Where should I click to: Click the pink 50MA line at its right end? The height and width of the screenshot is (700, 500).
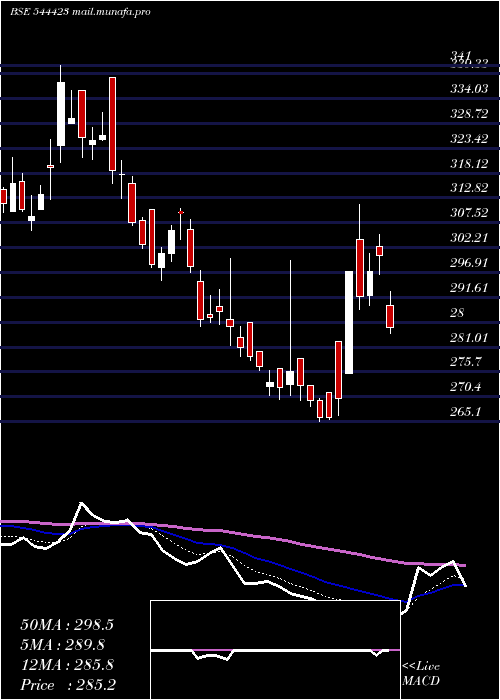pos(462,565)
